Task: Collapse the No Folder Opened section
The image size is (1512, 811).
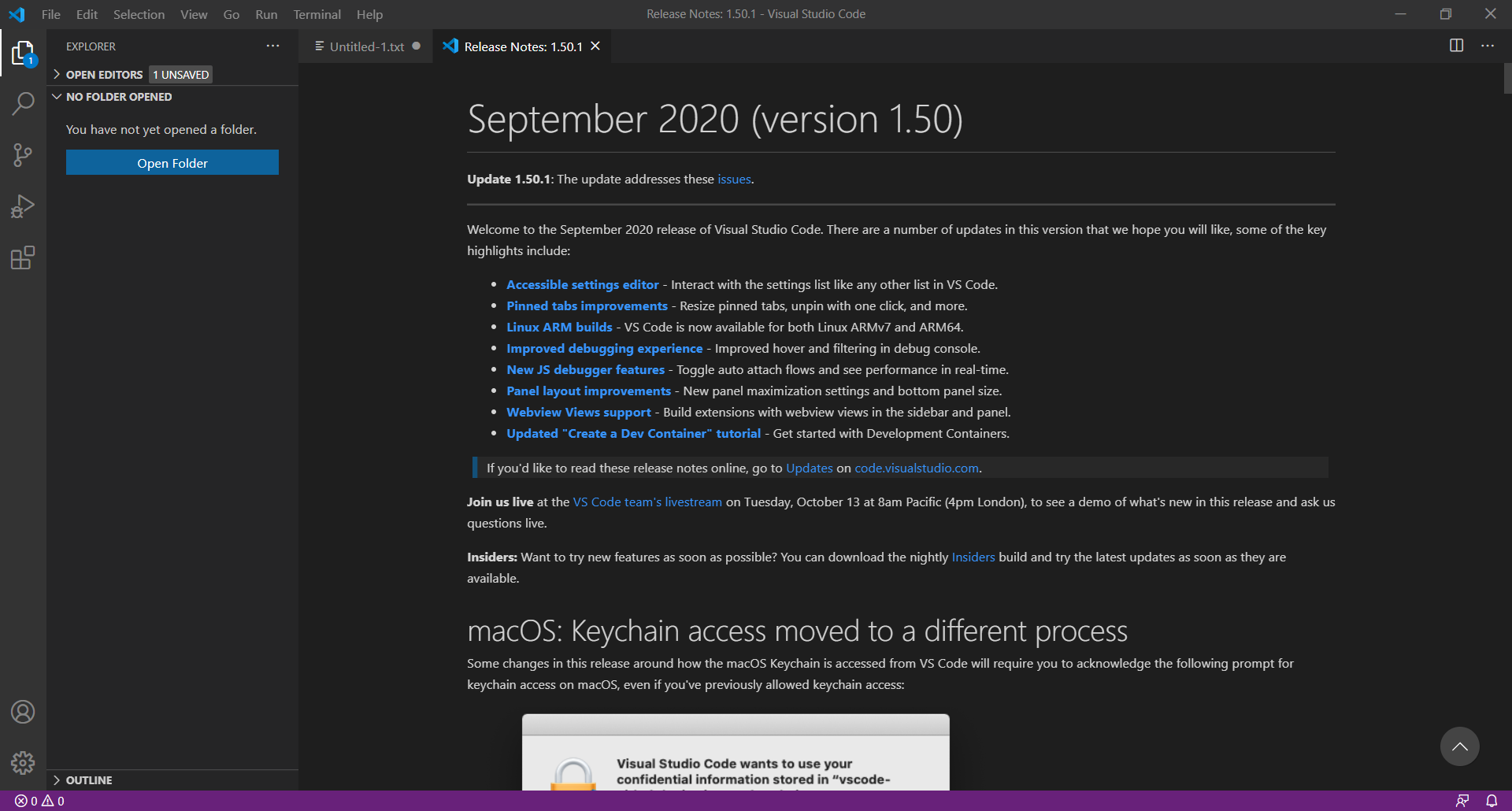Action: pos(172,97)
